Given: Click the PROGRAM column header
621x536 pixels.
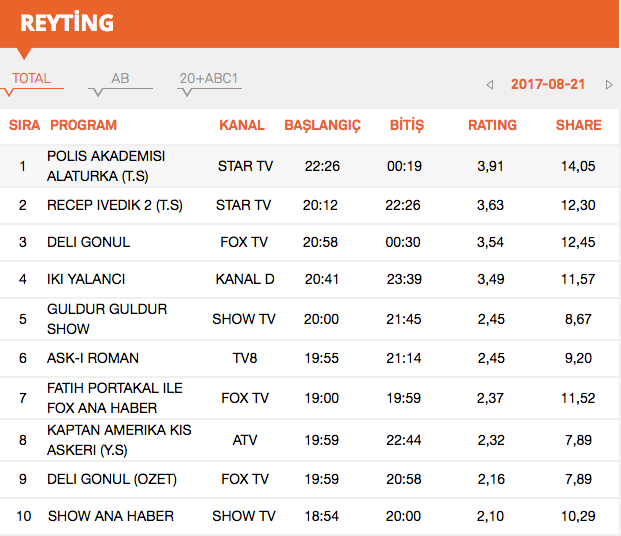Looking at the screenshot, I should pyautogui.click(x=83, y=125).
